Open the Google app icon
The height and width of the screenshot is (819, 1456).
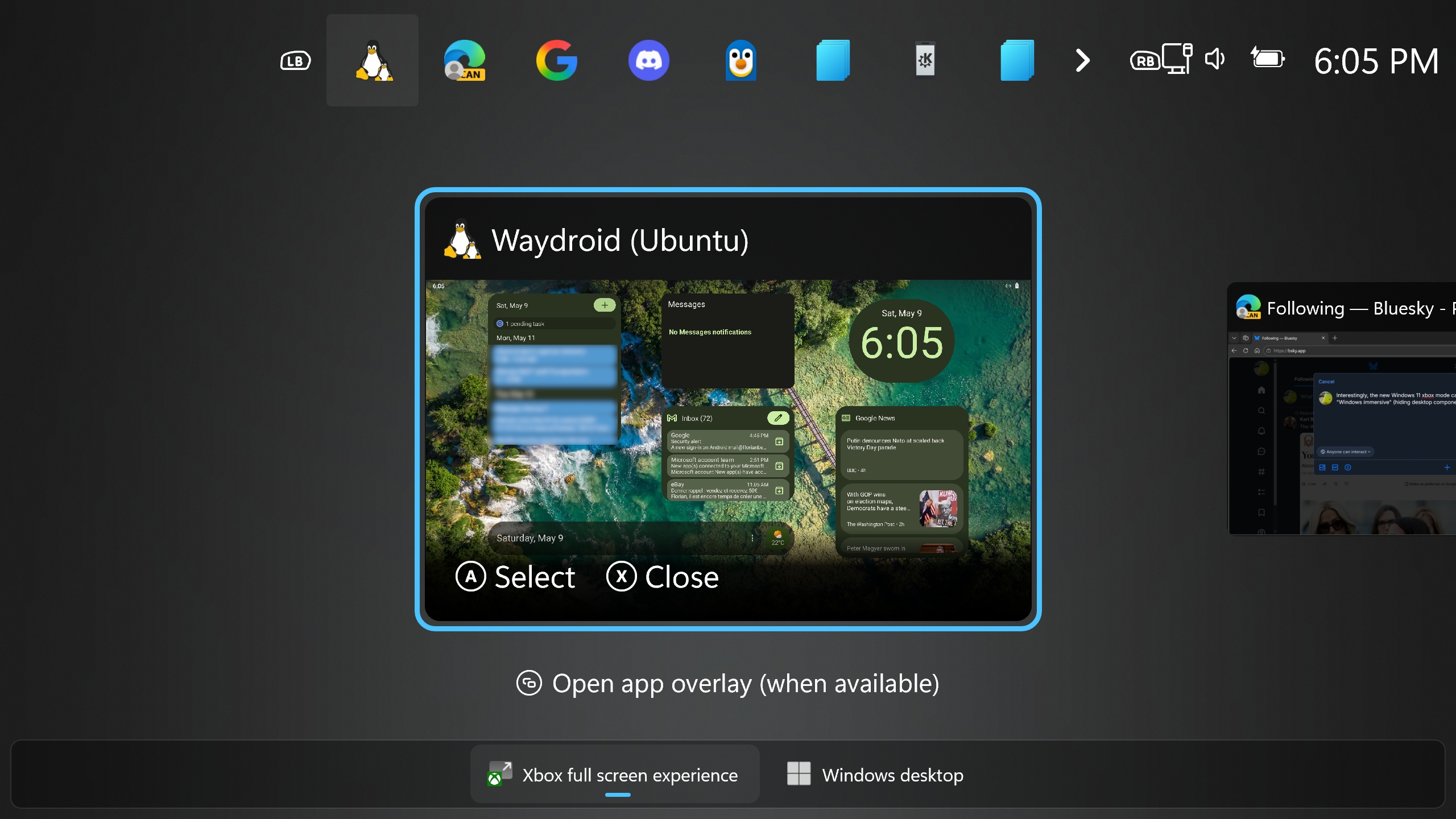click(557, 60)
